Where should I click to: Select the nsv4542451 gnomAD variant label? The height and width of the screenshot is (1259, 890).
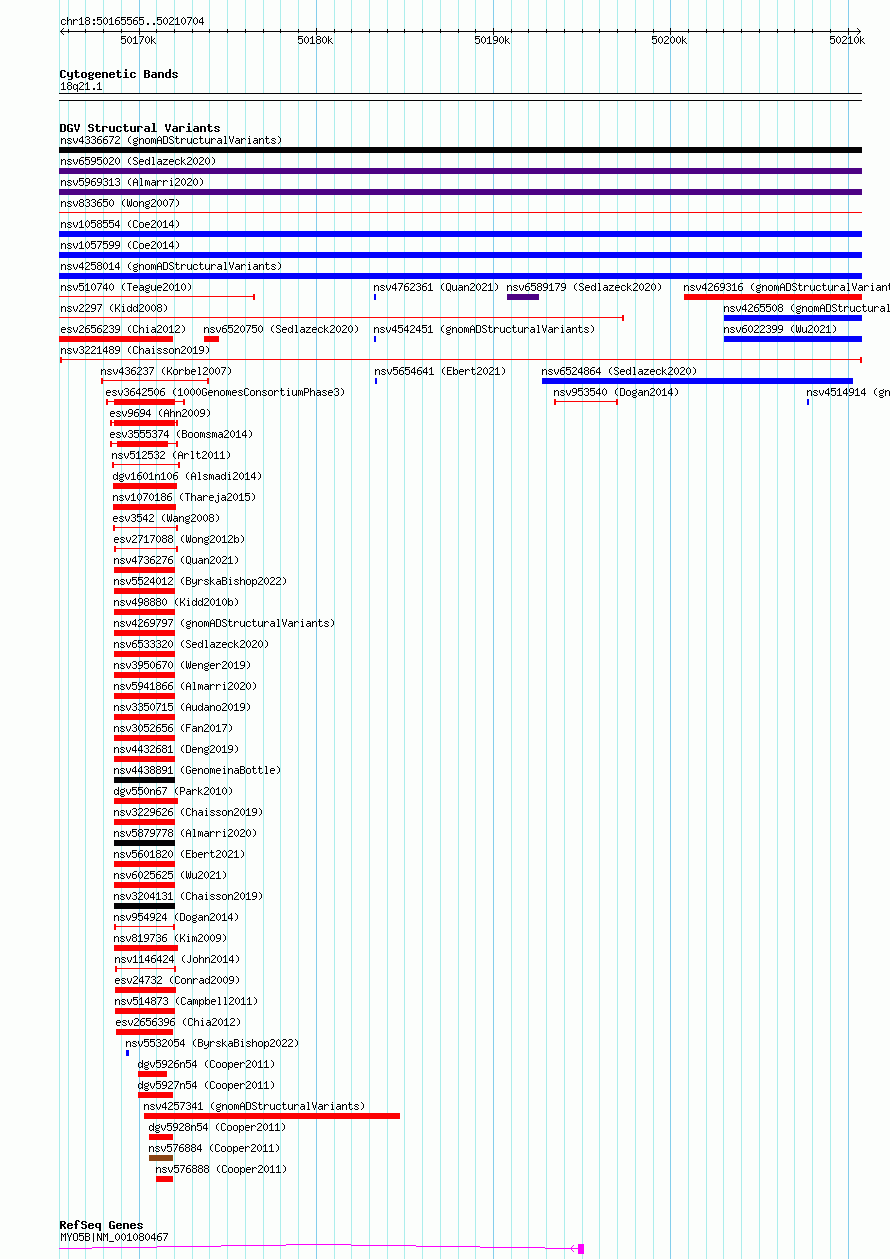[484, 329]
